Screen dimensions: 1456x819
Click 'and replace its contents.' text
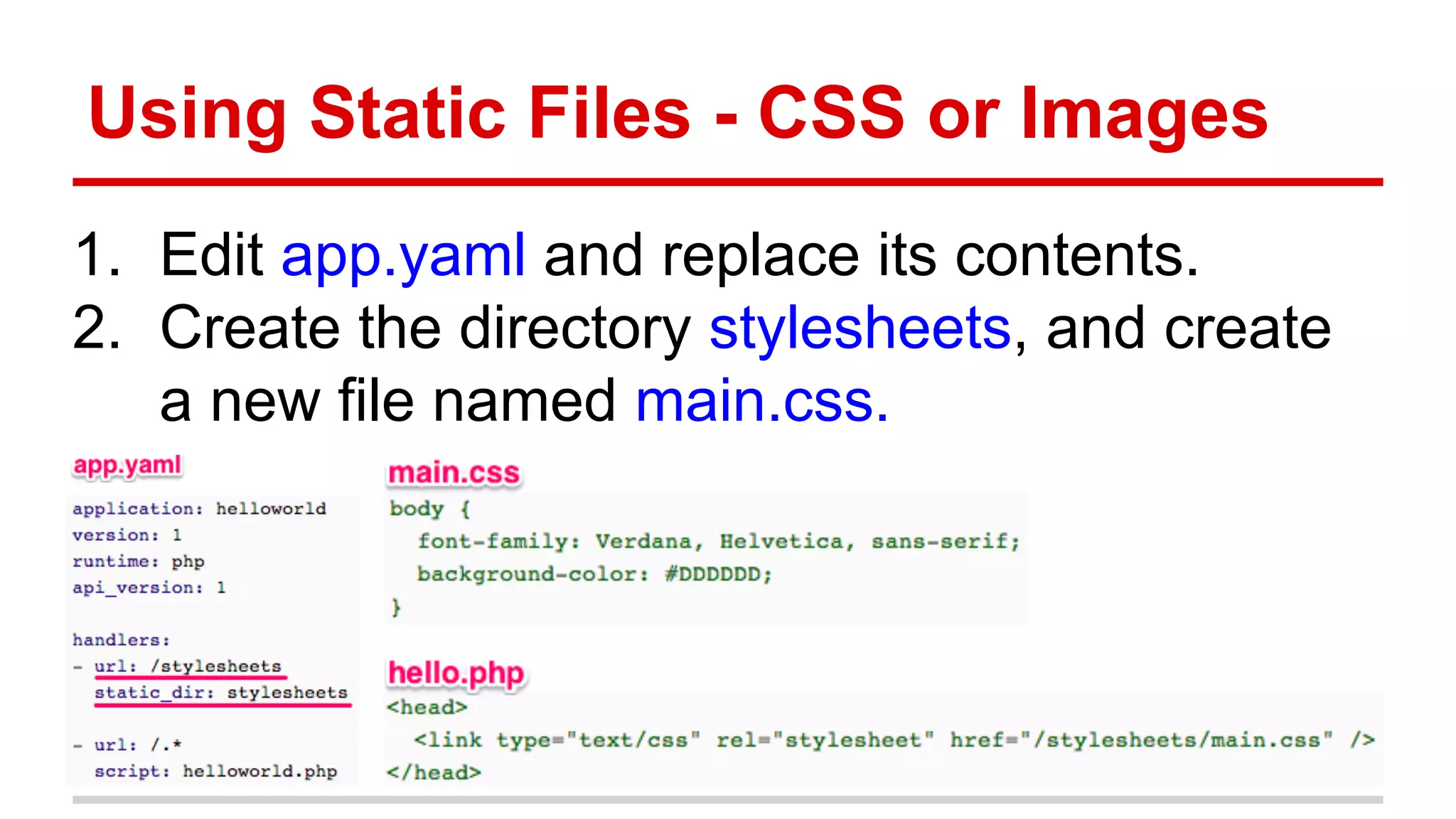pyautogui.click(x=872, y=256)
